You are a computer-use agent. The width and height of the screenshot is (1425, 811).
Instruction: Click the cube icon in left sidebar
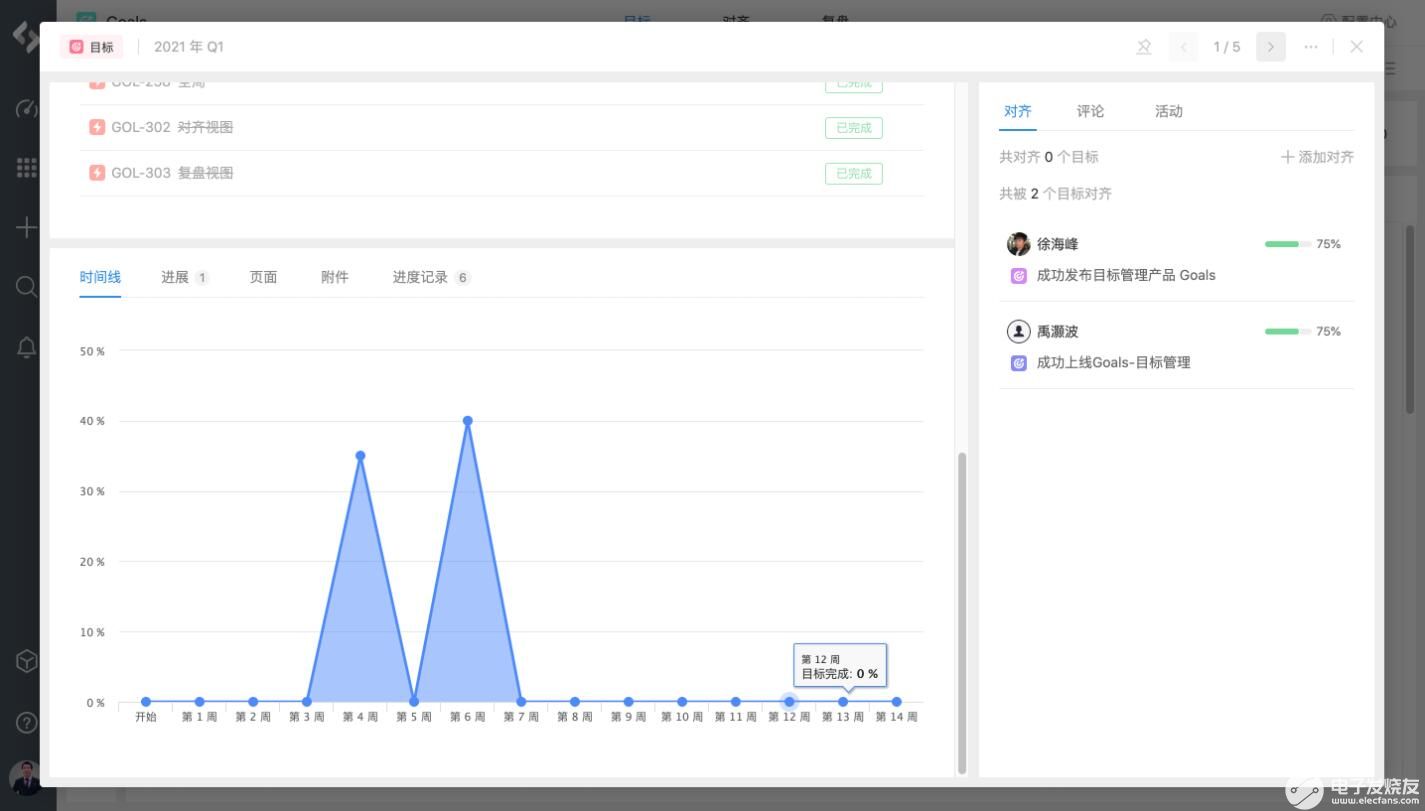click(27, 661)
